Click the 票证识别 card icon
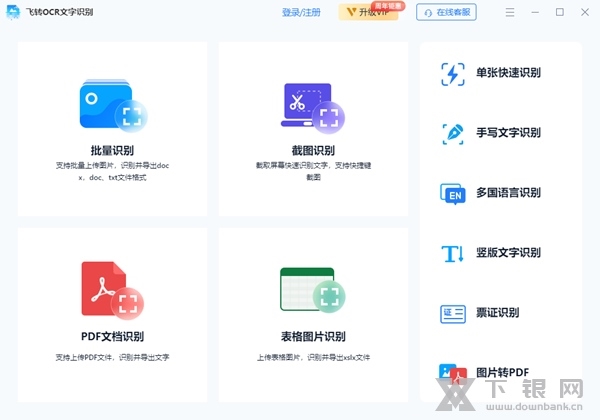This screenshot has height=420, width=600. click(x=453, y=314)
